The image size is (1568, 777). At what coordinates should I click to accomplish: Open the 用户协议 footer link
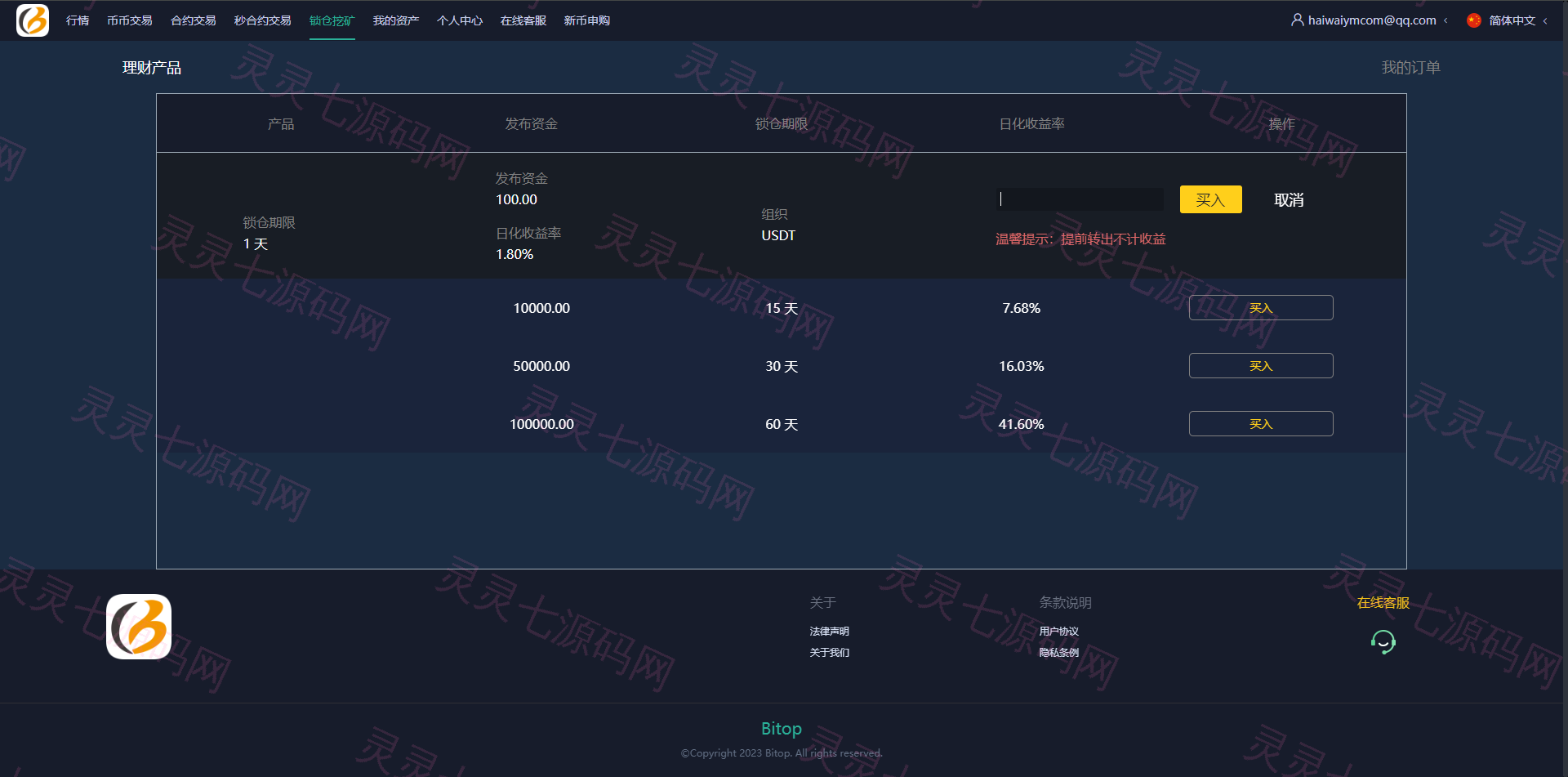click(x=1059, y=632)
